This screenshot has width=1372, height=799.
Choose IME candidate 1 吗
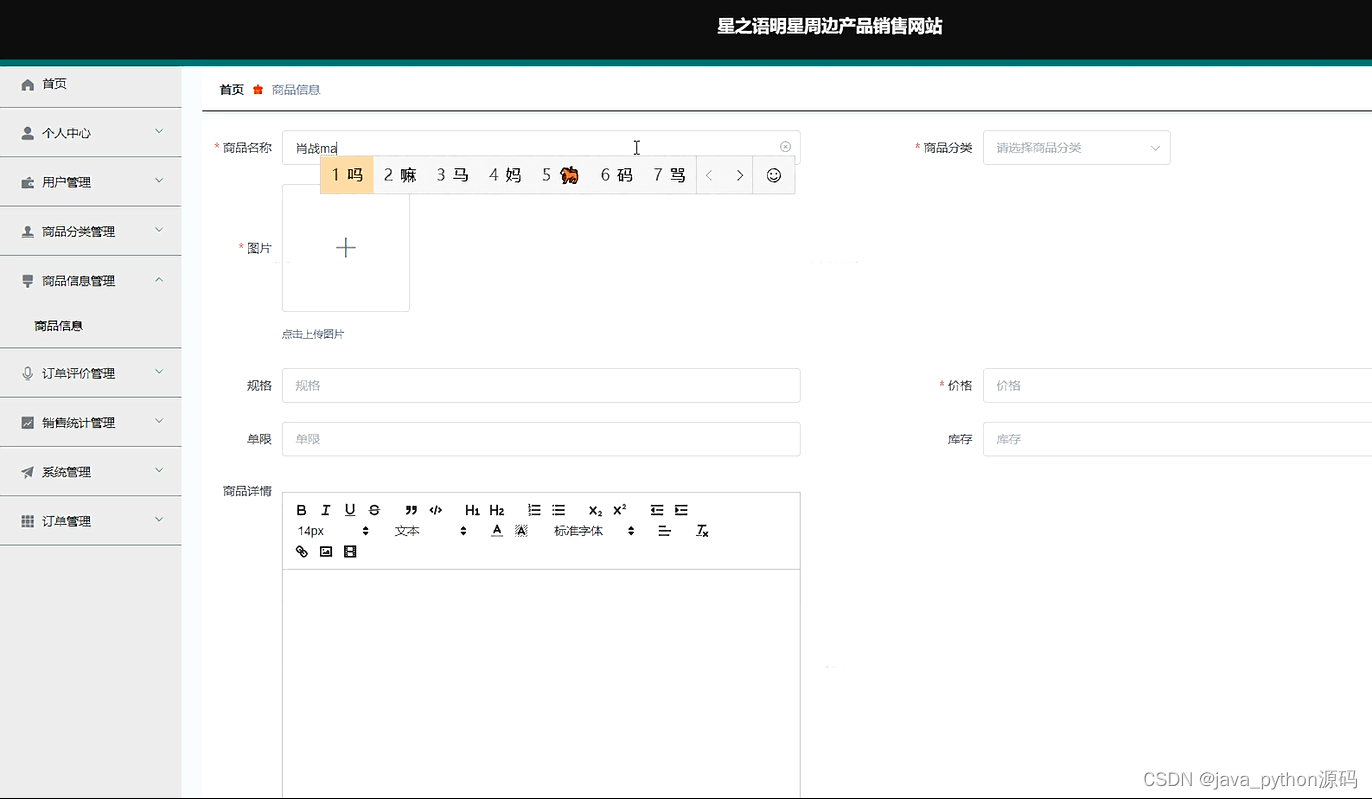point(347,175)
